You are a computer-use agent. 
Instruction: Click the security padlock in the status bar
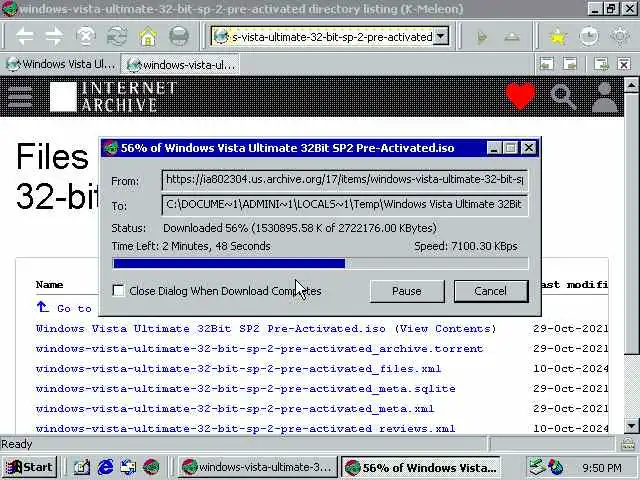coord(627,444)
